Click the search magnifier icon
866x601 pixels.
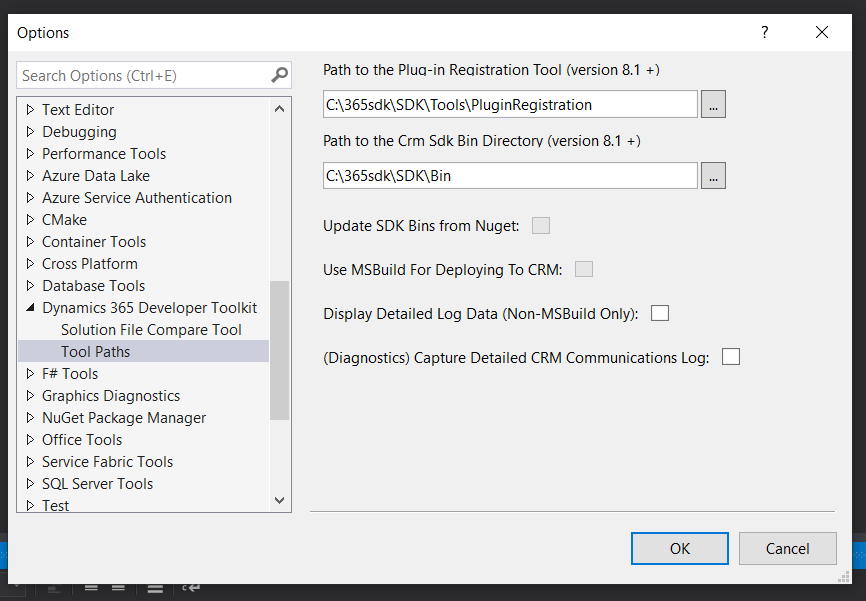[x=279, y=75]
